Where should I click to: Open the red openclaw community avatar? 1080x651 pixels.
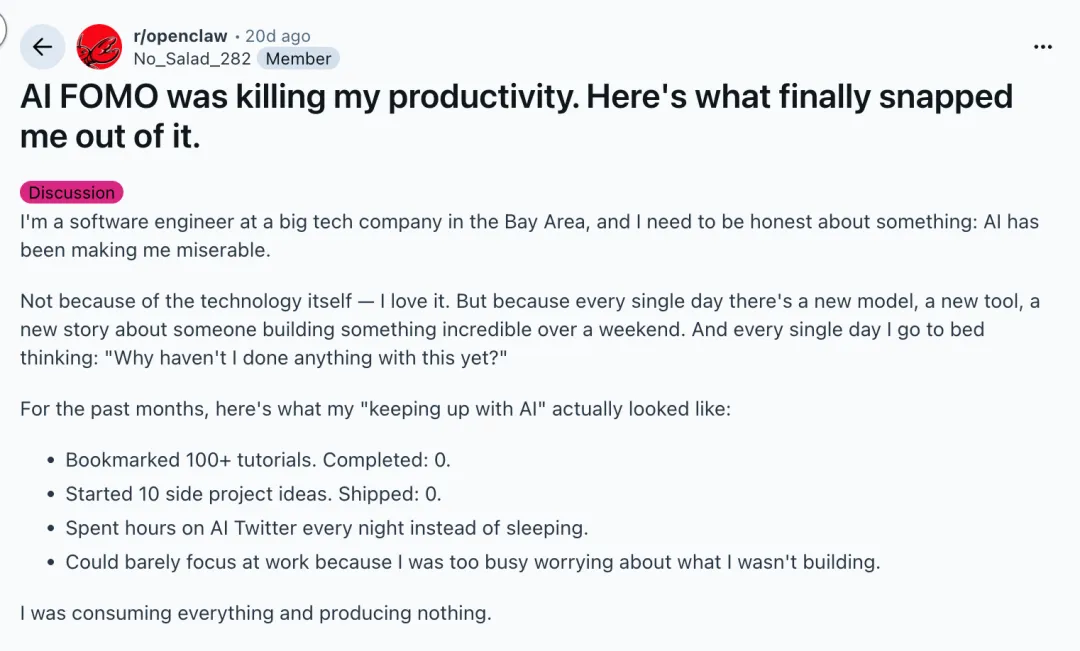tap(99, 47)
